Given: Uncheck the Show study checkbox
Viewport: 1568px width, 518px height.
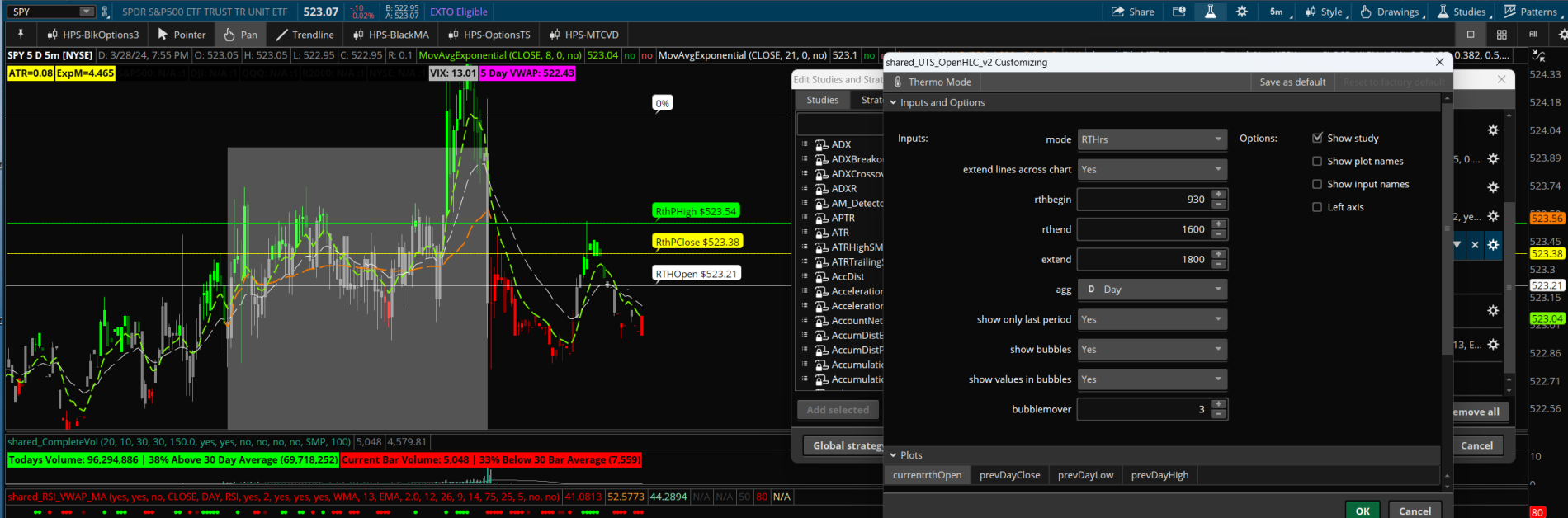Looking at the screenshot, I should click(1317, 138).
